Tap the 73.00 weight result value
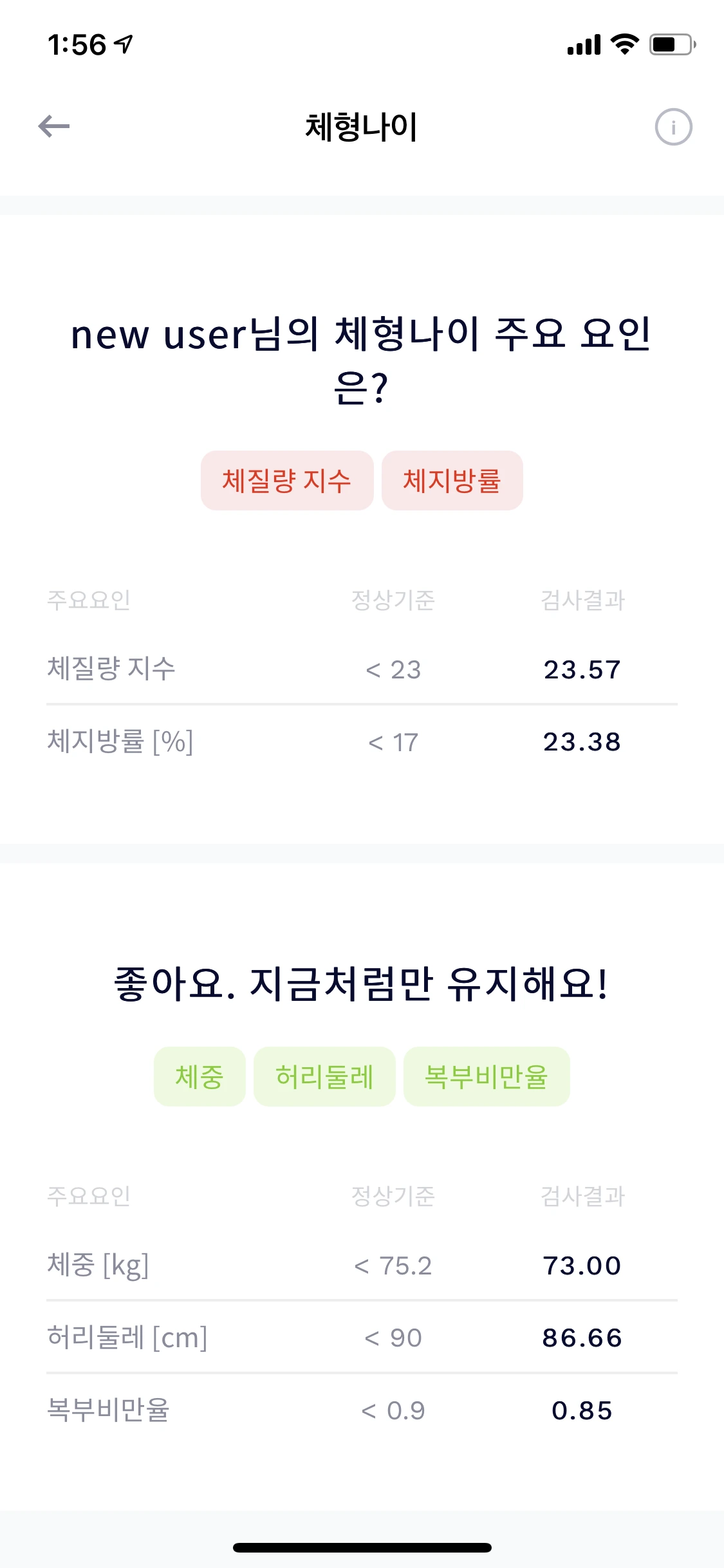 [582, 1265]
